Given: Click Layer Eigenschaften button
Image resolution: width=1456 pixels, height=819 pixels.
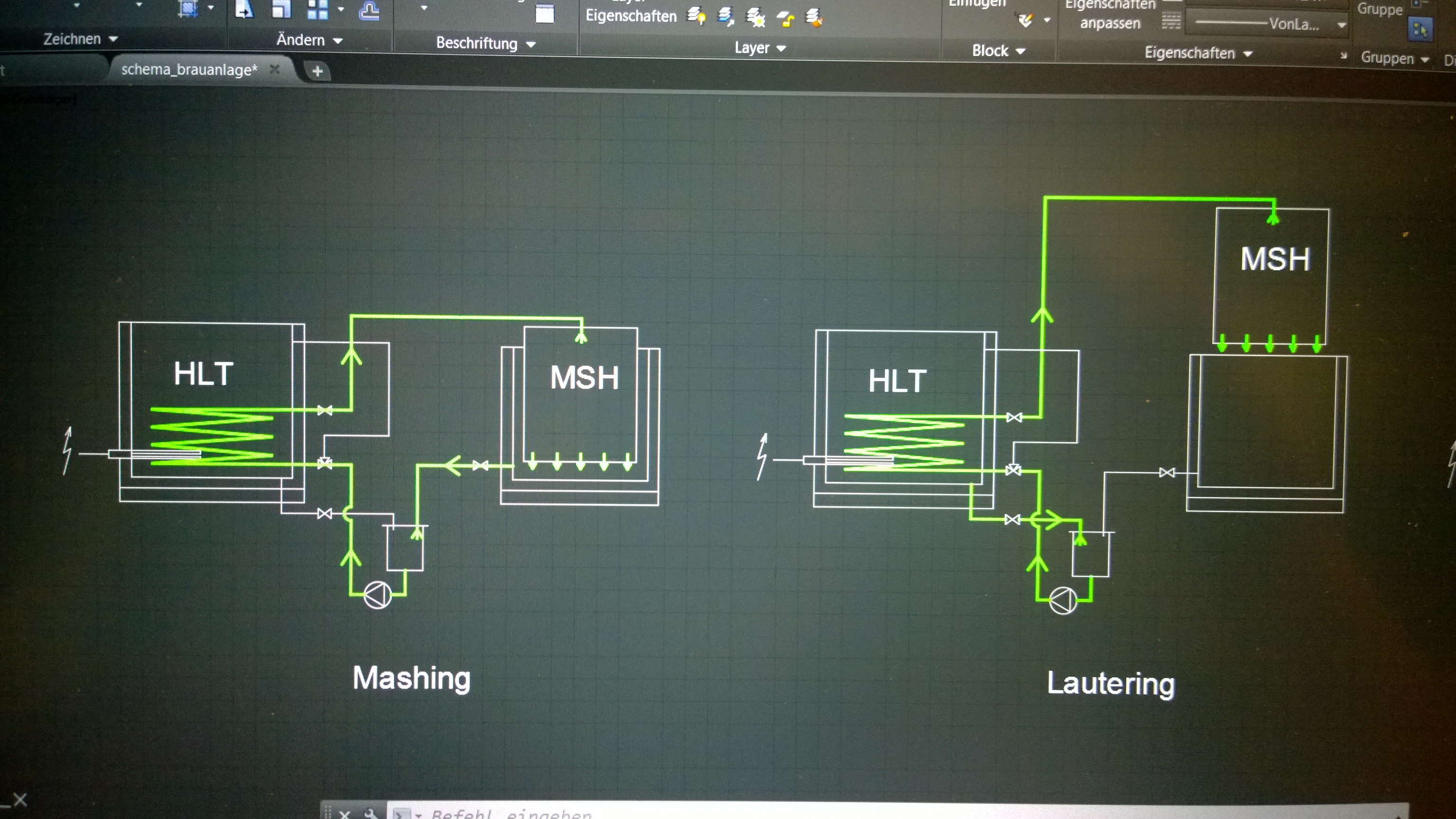Looking at the screenshot, I should click(630, 15).
